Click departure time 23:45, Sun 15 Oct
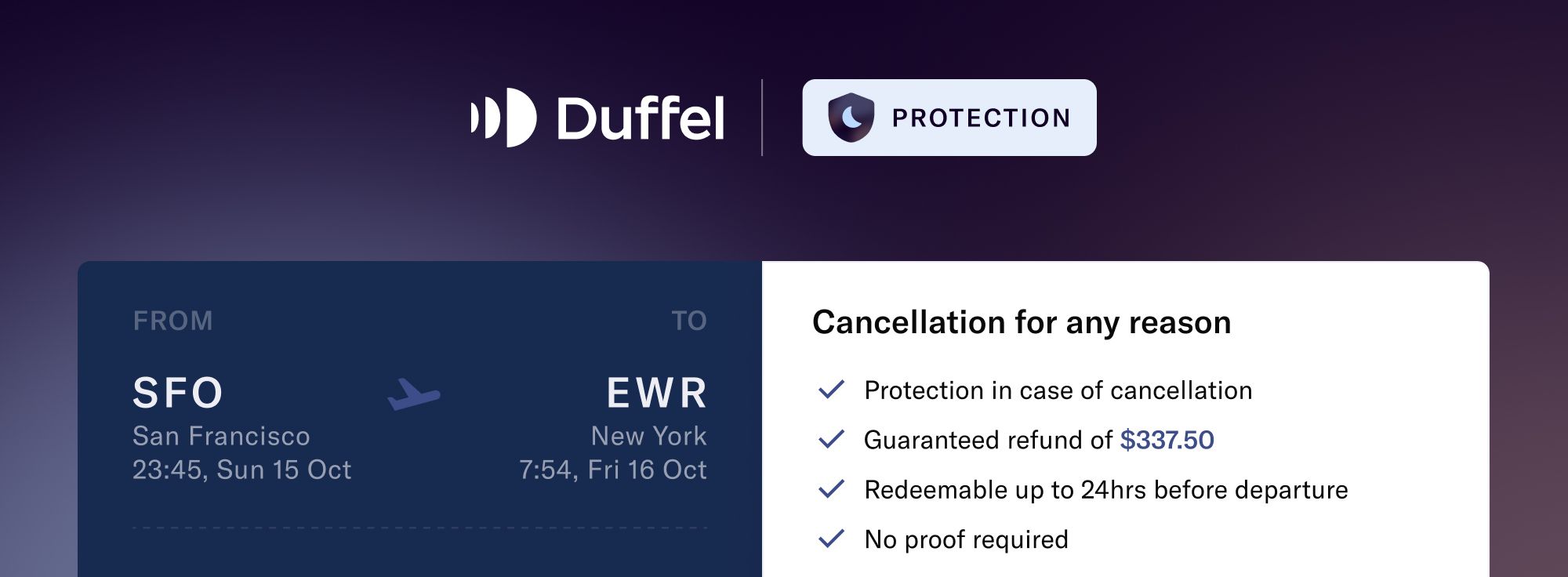The height and width of the screenshot is (577, 1568). (241, 470)
